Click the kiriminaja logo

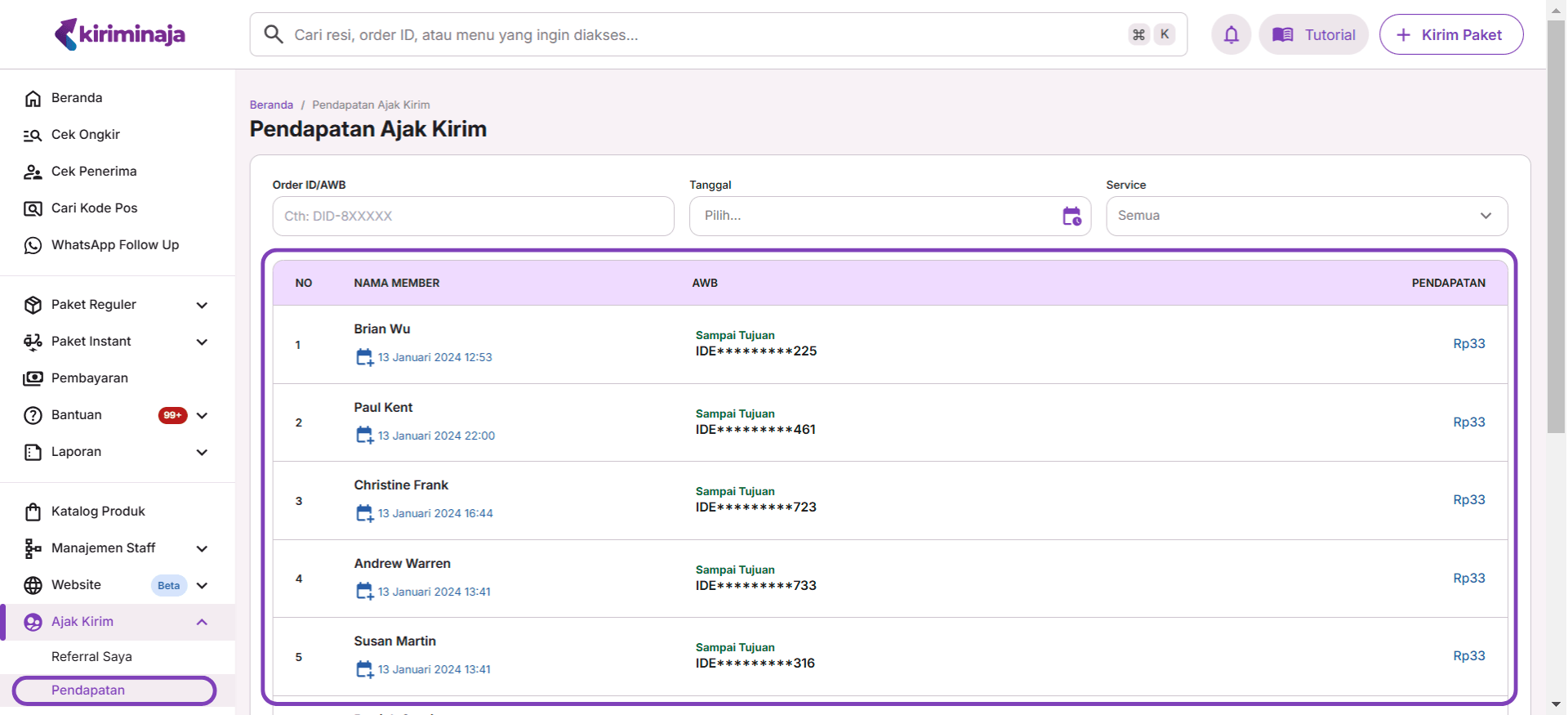tap(119, 34)
